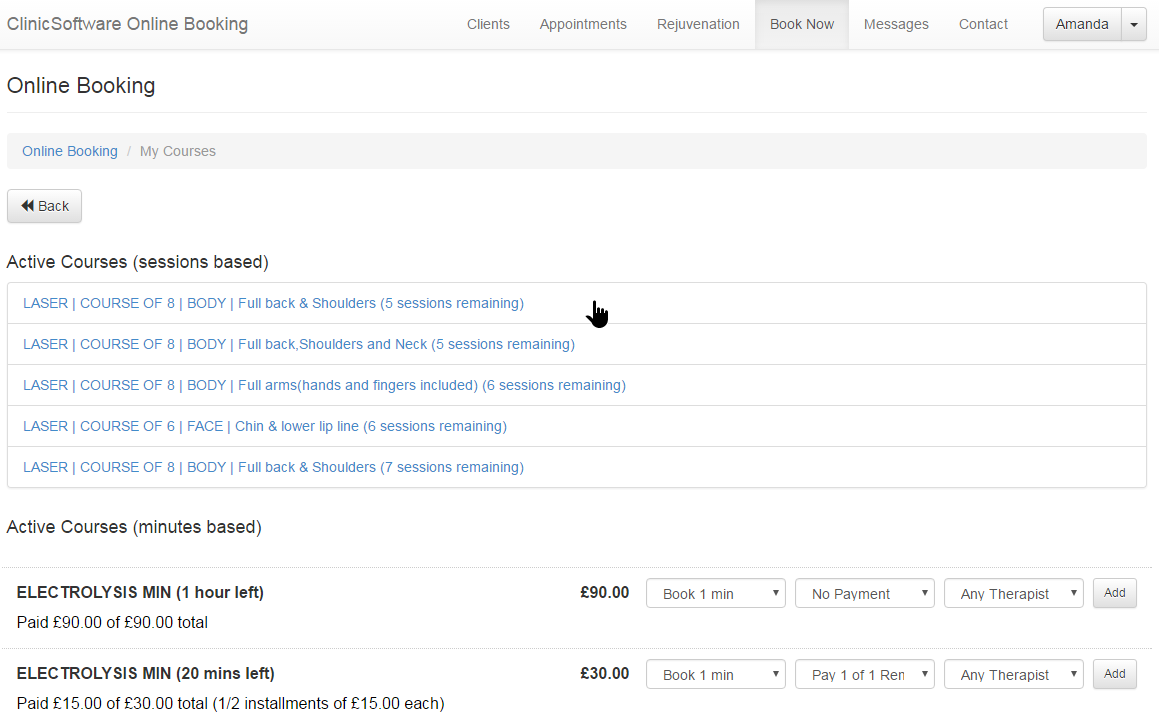Open the Messages page

pyautogui.click(x=896, y=25)
